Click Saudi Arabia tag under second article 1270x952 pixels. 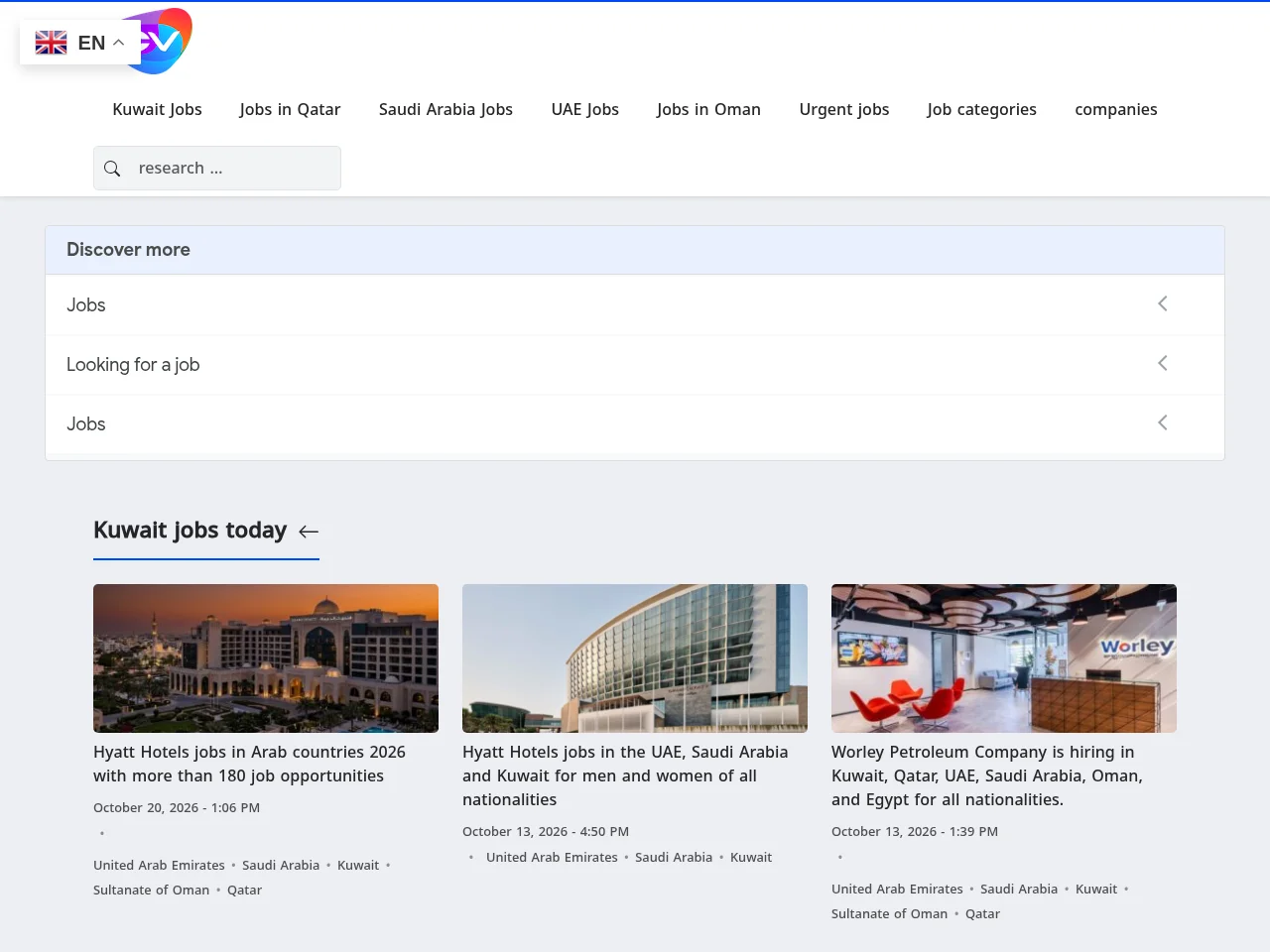[x=674, y=858]
